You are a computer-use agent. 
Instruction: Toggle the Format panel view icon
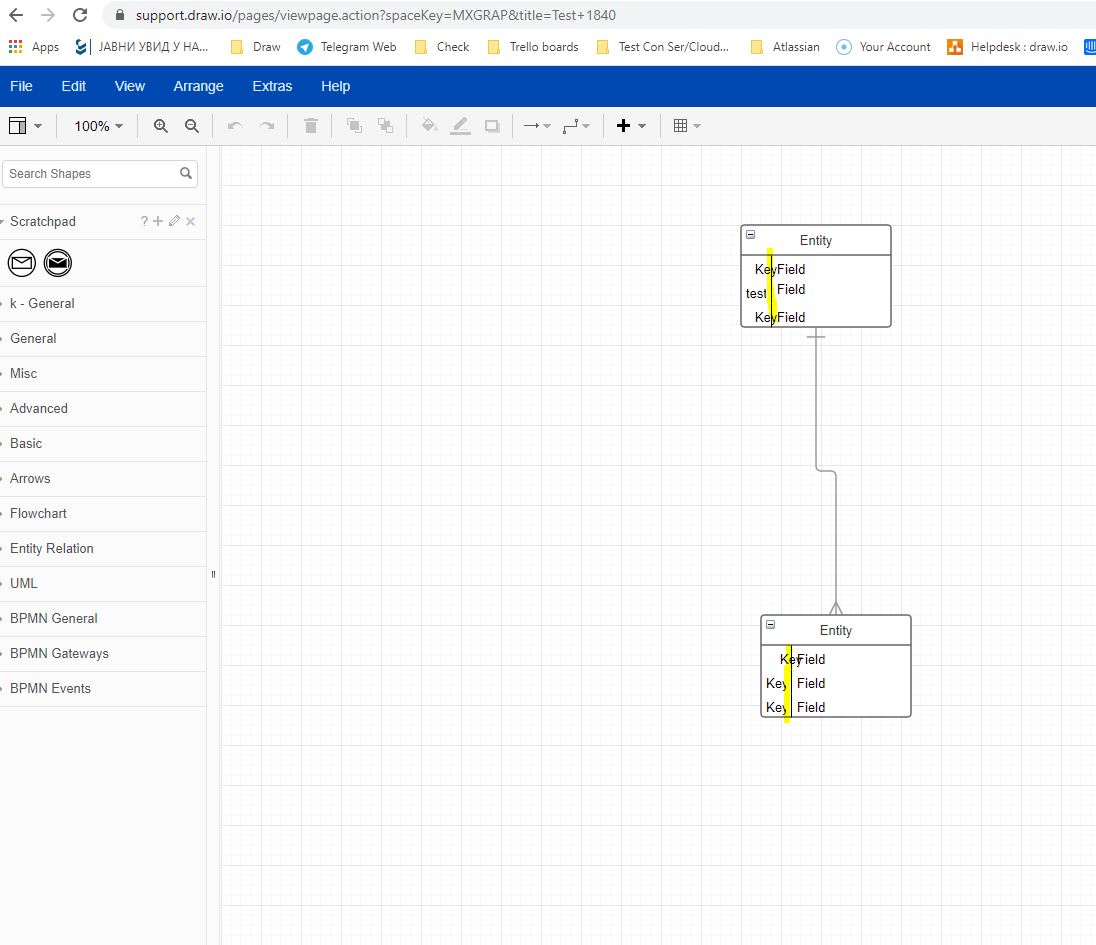(x=17, y=125)
